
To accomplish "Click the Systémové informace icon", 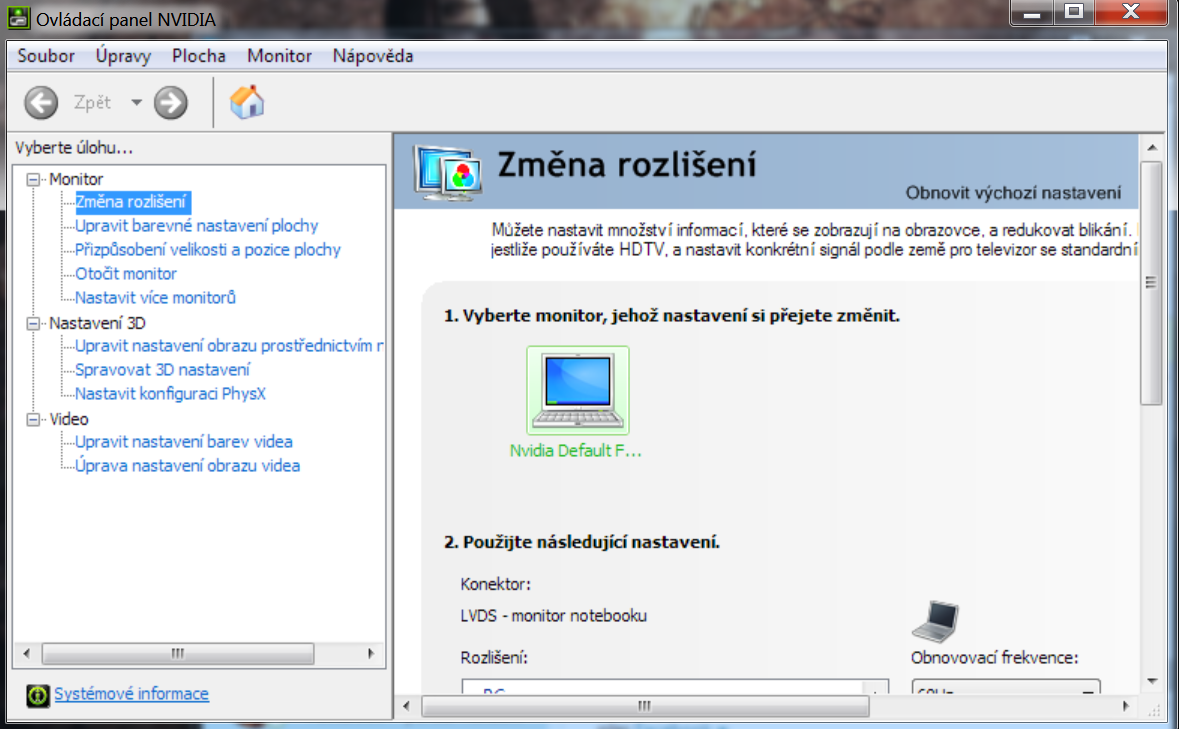I will (37, 695).
